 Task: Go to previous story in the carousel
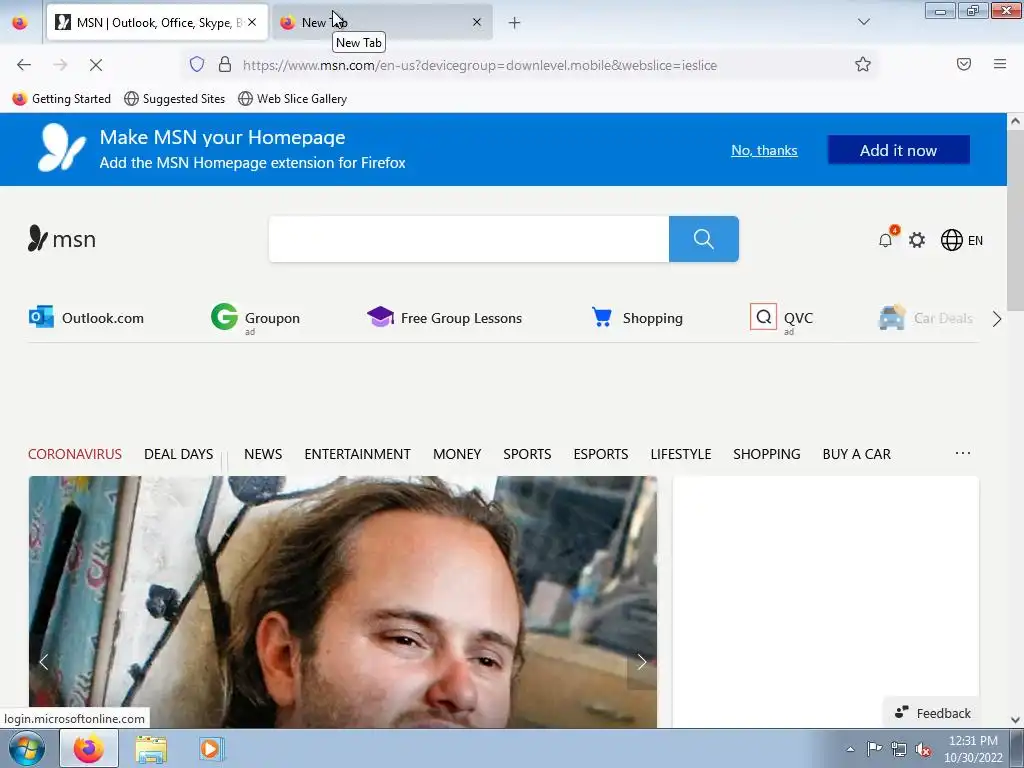pyautogui.click(x=44, y=662)
